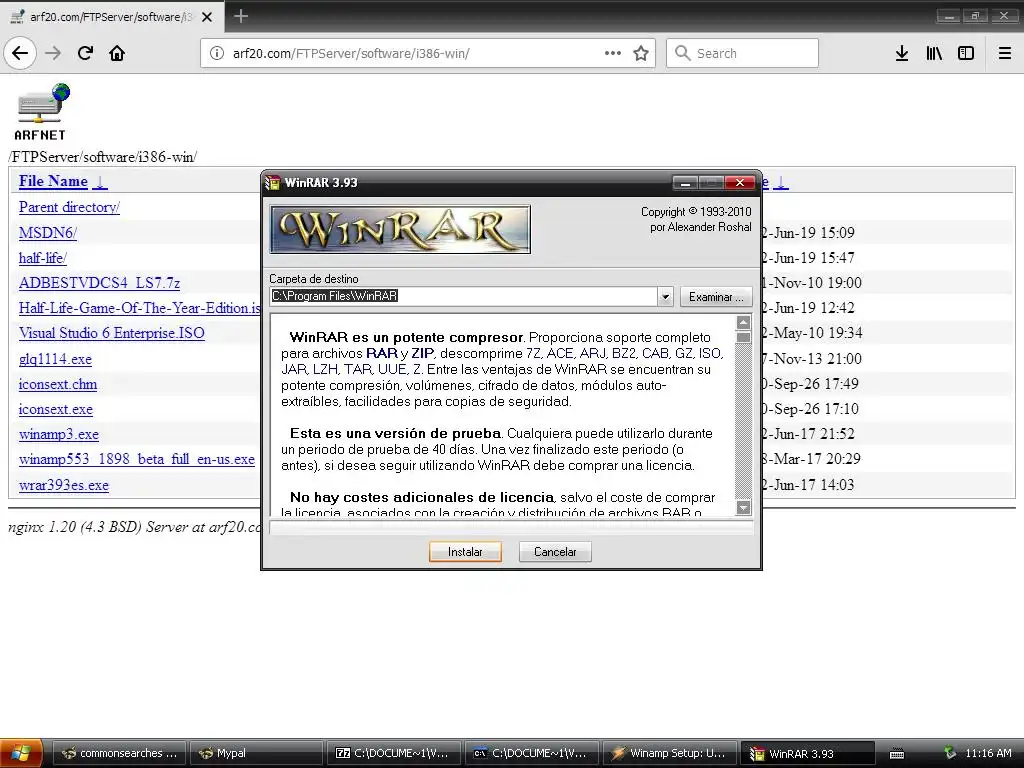Image resolution: width=1024 pixels, height=768 pixels.
Task: Click the browser forward arrow
Action: coord(53,53)
